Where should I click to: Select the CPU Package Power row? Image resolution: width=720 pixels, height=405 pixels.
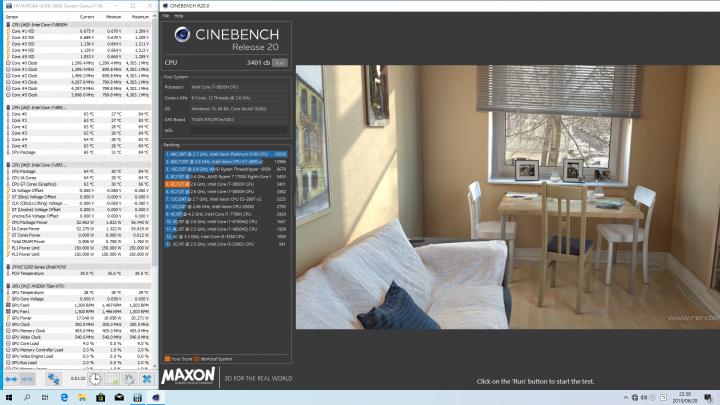(x=78, y=222)
